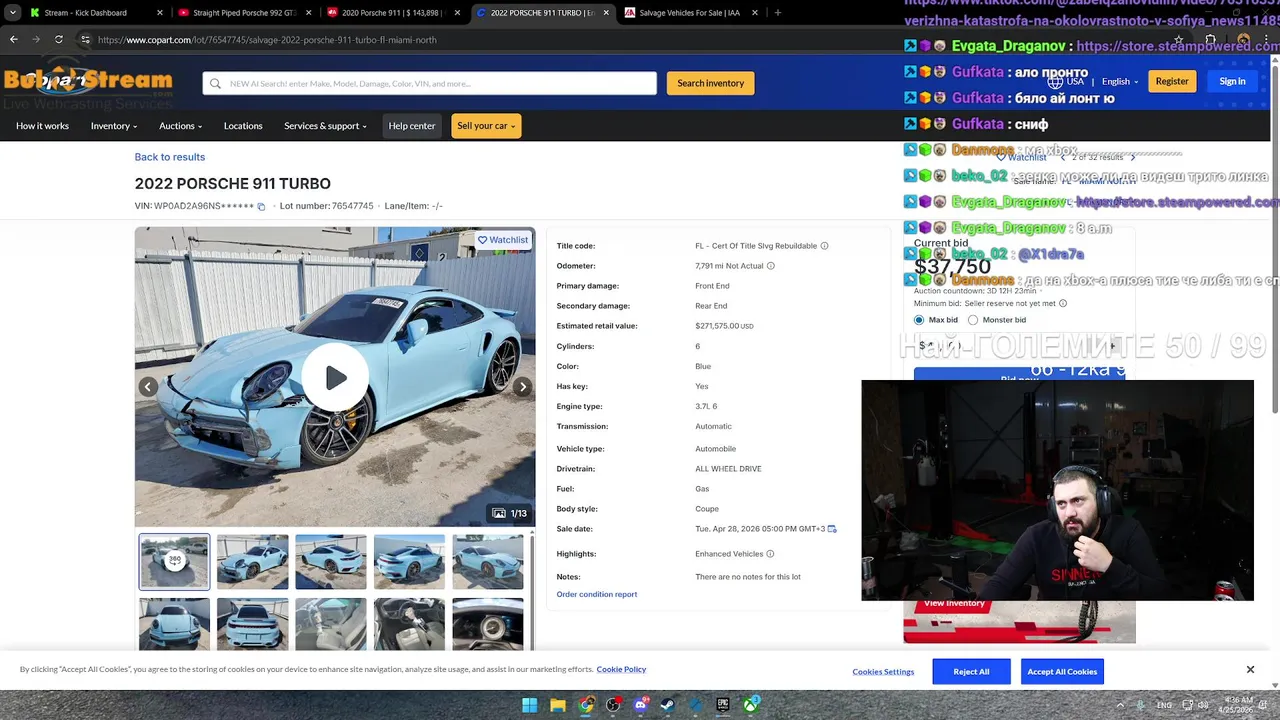Add sale date to calendar icon
Image resolution: width=1280 pixels, height=720 pixels.
[x=832, y=529]
